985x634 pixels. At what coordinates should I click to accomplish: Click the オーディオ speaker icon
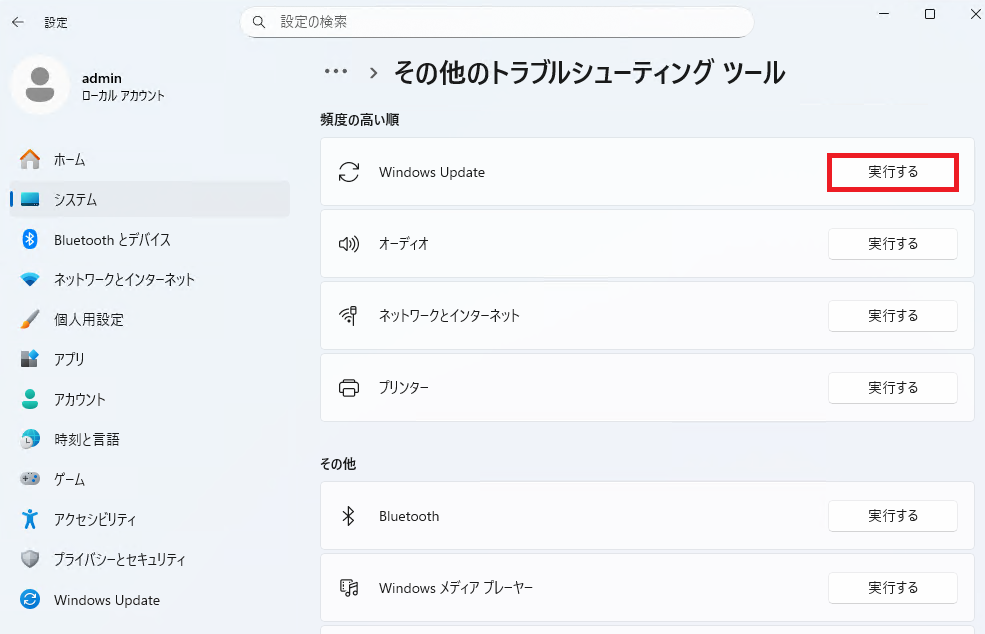pos(349,244)
